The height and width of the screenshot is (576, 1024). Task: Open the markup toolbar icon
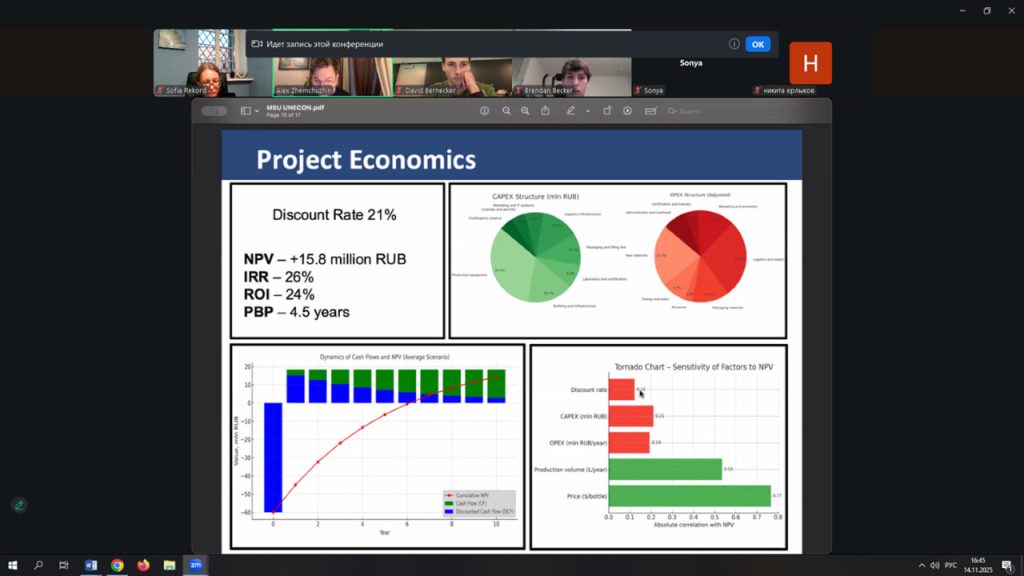point(628,111)
